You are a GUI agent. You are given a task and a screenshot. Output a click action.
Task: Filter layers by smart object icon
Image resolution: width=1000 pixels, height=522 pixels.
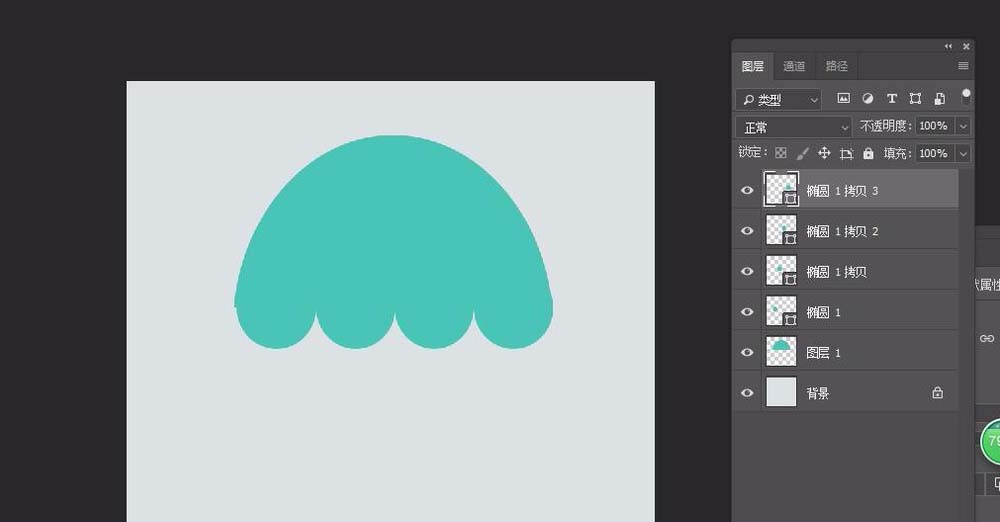pos(939,99)
